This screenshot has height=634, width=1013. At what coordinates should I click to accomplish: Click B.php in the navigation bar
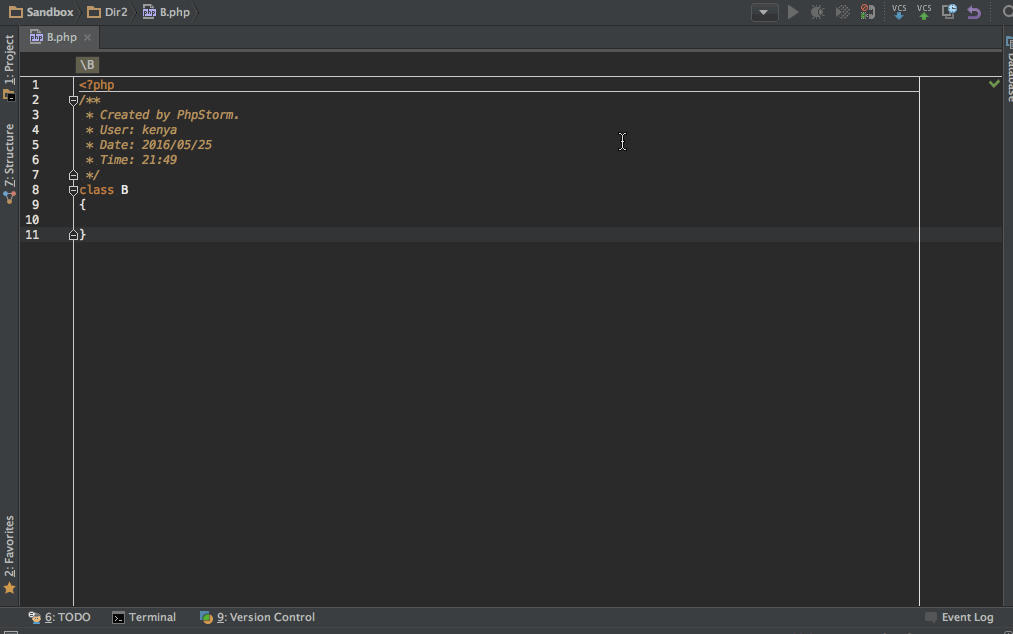point(167,12)
